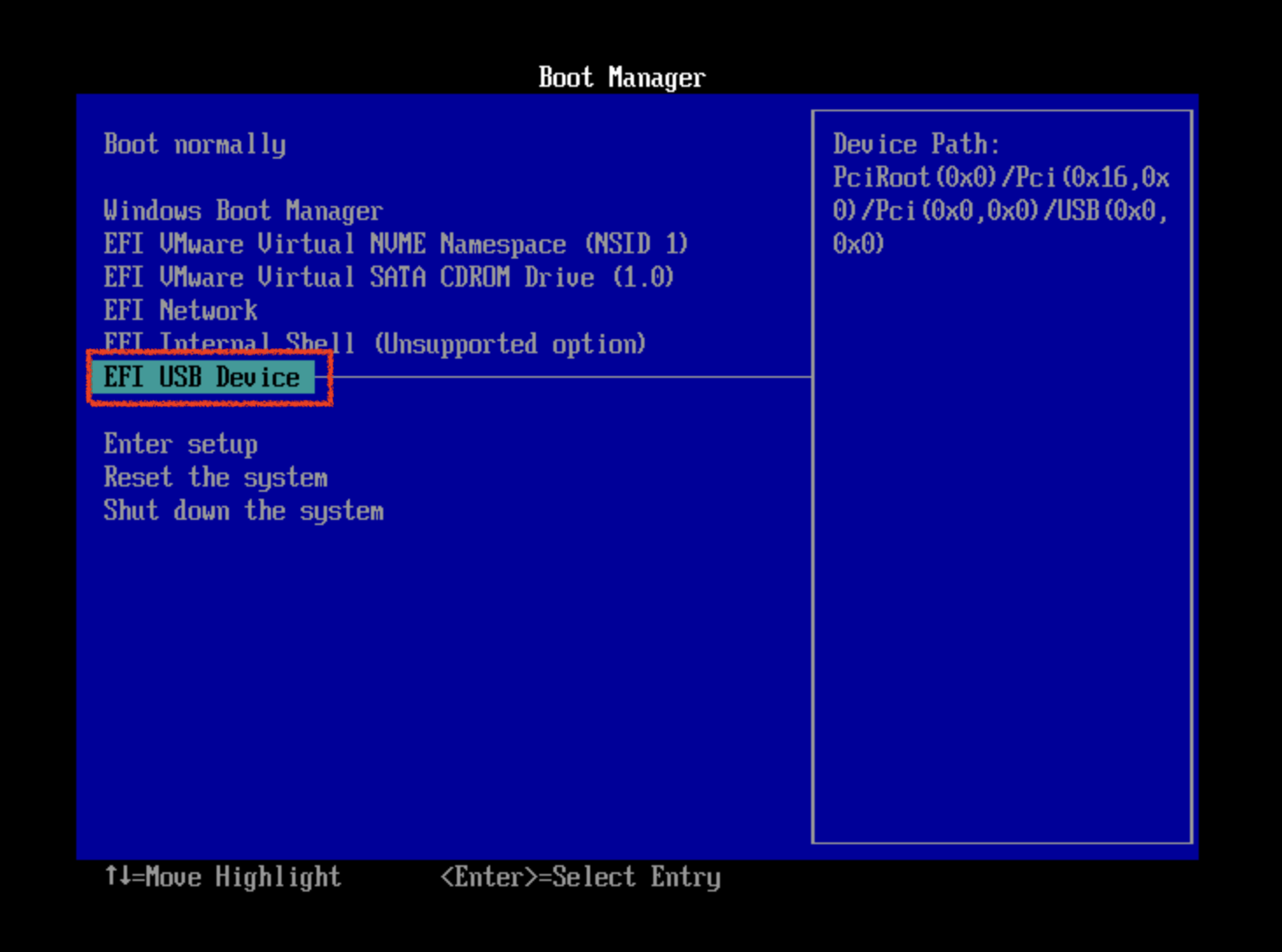1282x952 pixels.
Task: Click the <Enter>=Select Entry hint
Action: (580, 877)
